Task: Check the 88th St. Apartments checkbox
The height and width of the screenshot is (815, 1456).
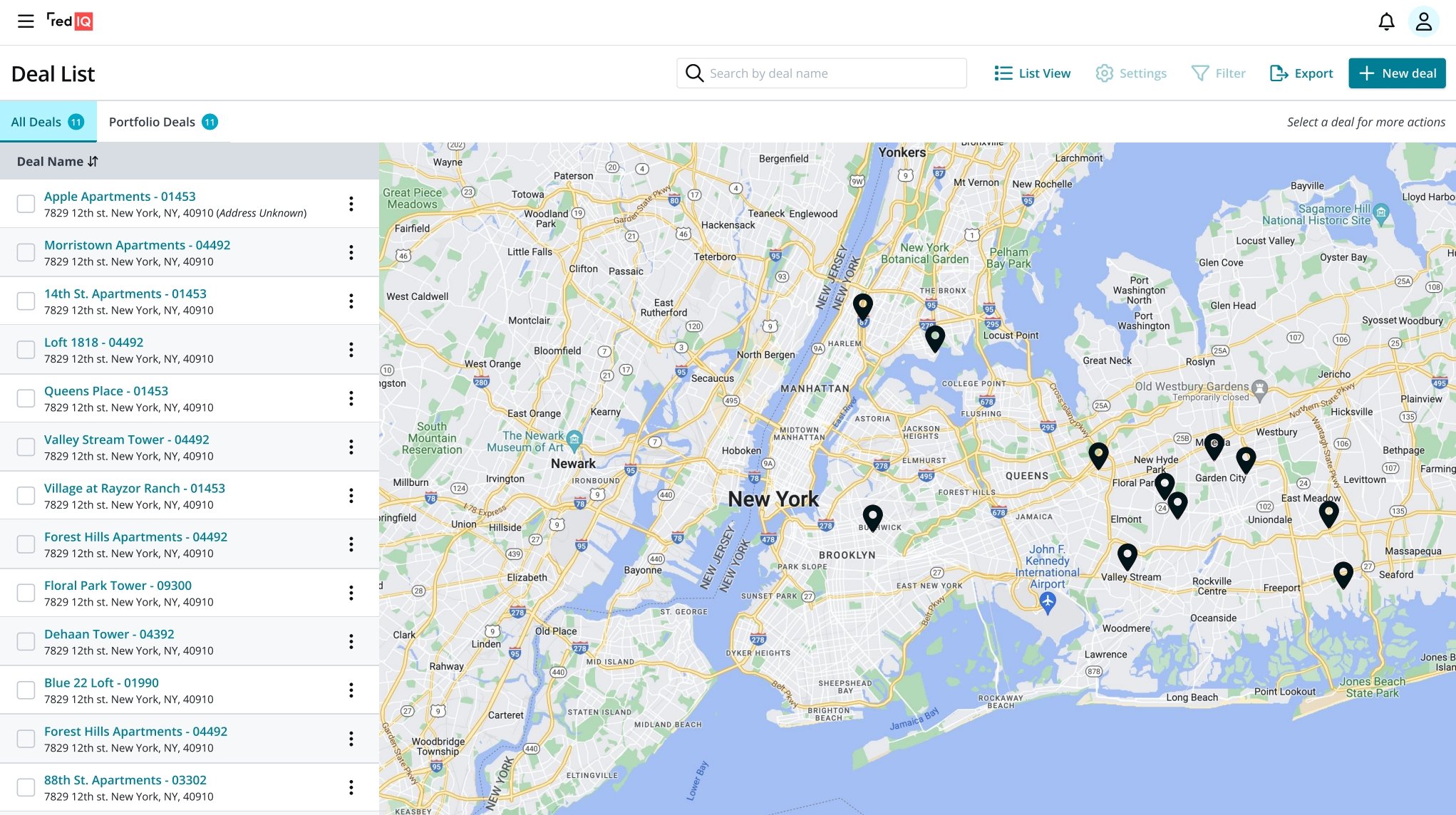Action: (x=26, y=787)
